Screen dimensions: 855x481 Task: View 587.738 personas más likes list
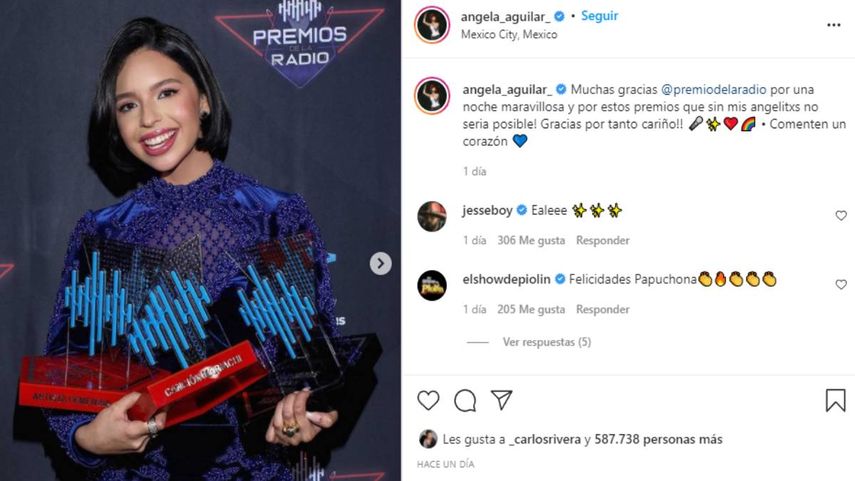(658, 440)
